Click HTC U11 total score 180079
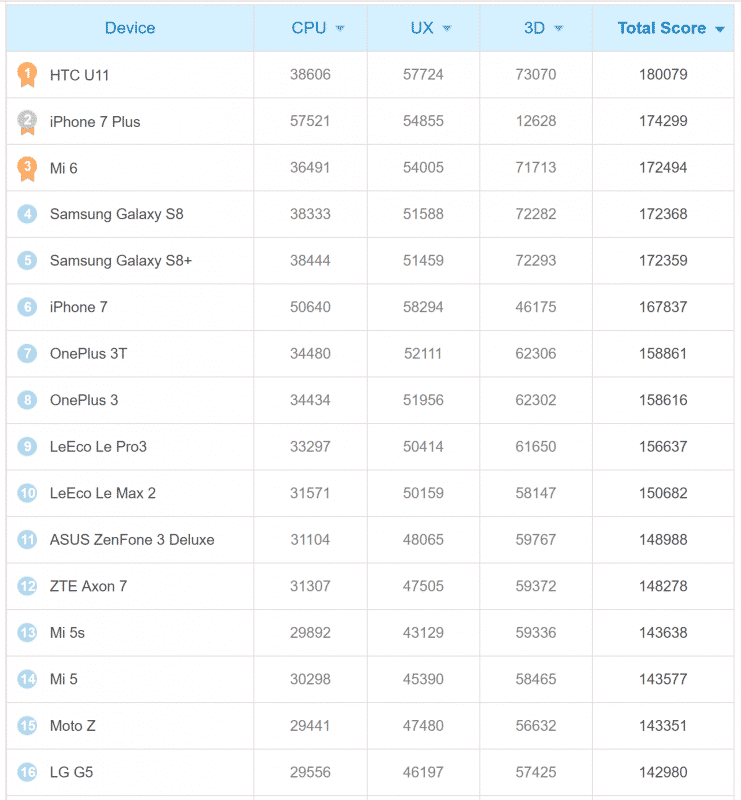Image resolution: width=741 pixels, height=800 pixels. (663, 75)
